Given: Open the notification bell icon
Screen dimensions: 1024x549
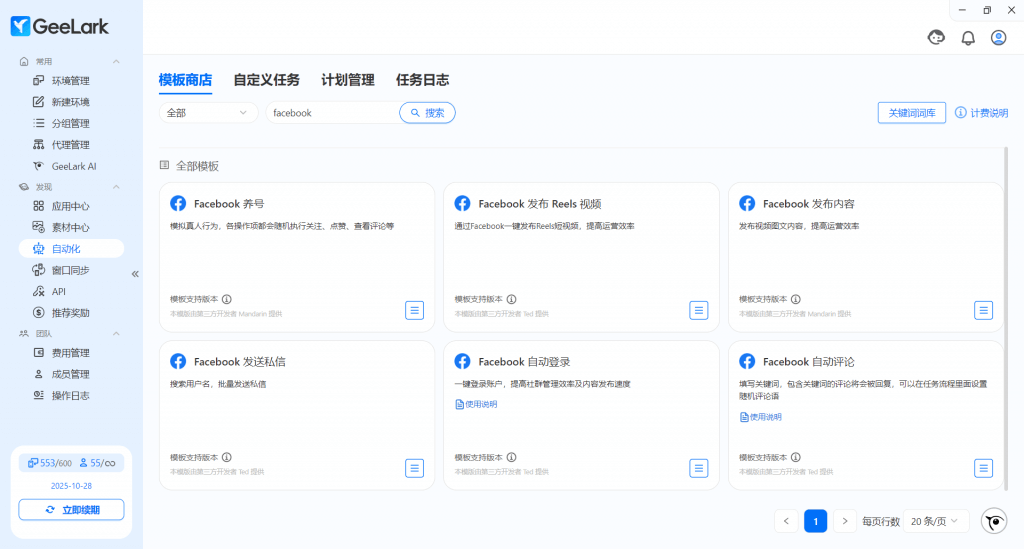Looking at the screenshot, I should pos(967,38).
